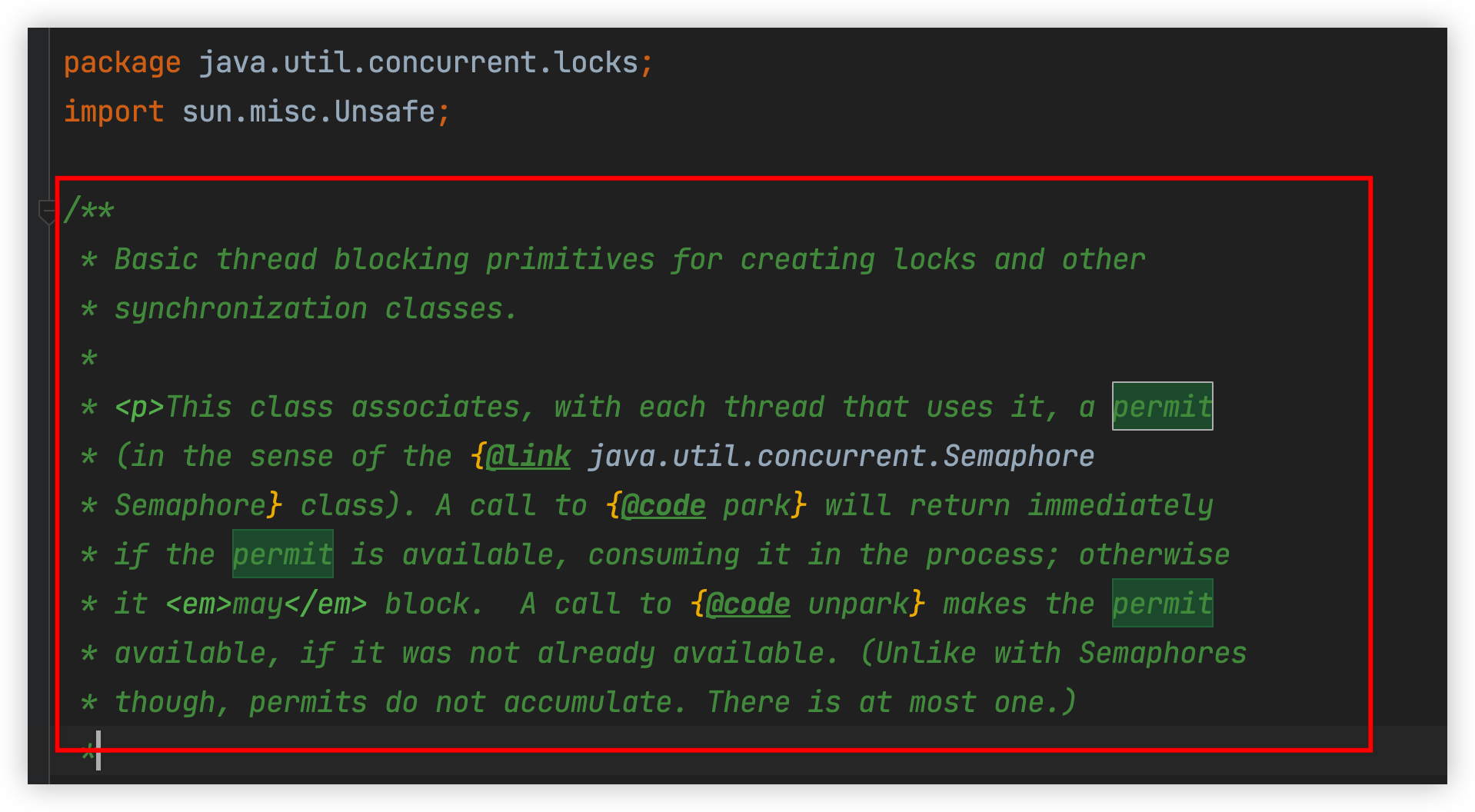The height and width of the screenshot is (812, 1475).
Task: Click java.util.concurrent.locks package name
Action: pyautogui.click(x=419, y=62)
